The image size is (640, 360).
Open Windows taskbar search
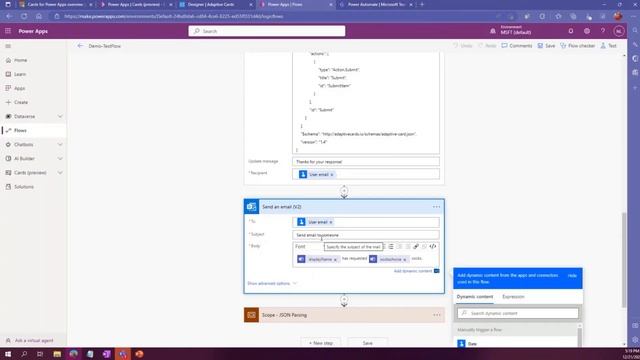24,354
